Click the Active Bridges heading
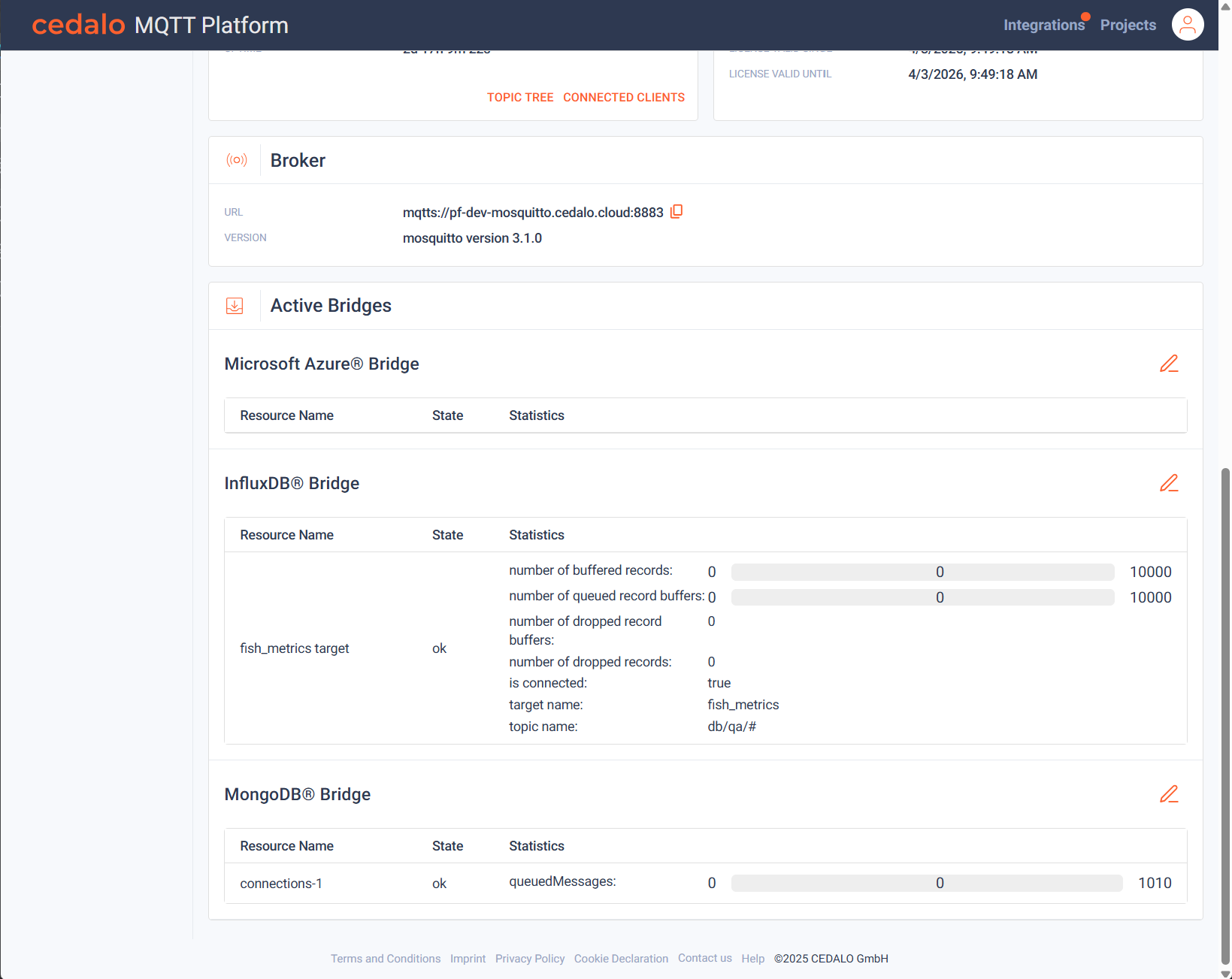This screenshot has height=979, width=1232. coord(331,306)
